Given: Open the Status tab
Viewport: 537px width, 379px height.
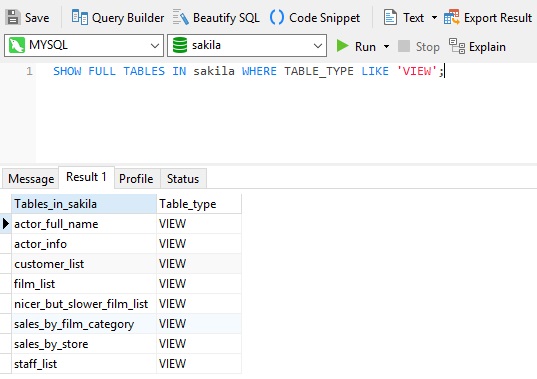Looking at the screenshot, I should pyautogui.click(x=183, y=178).
